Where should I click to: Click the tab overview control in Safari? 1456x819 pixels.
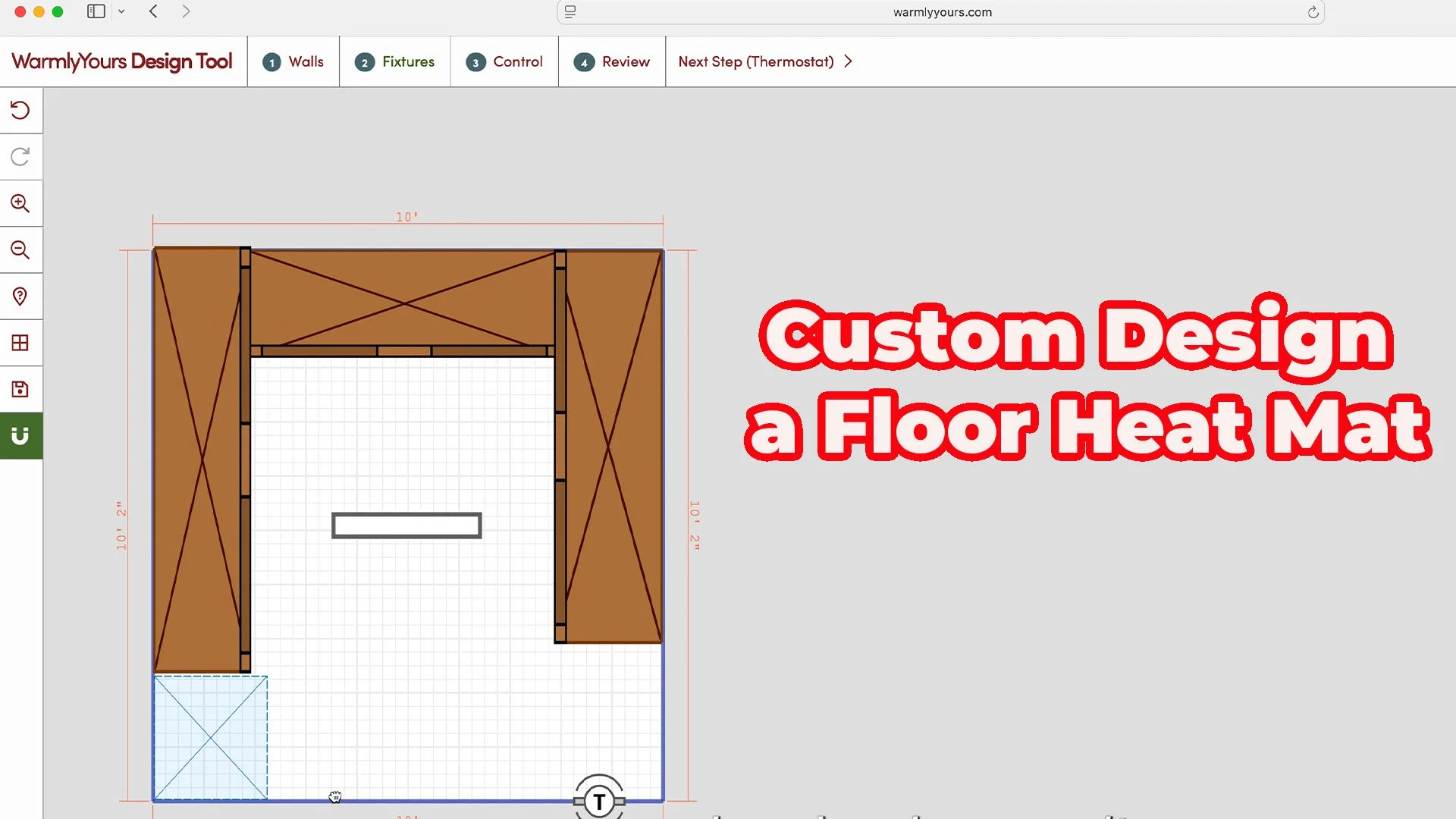(570, 11)
